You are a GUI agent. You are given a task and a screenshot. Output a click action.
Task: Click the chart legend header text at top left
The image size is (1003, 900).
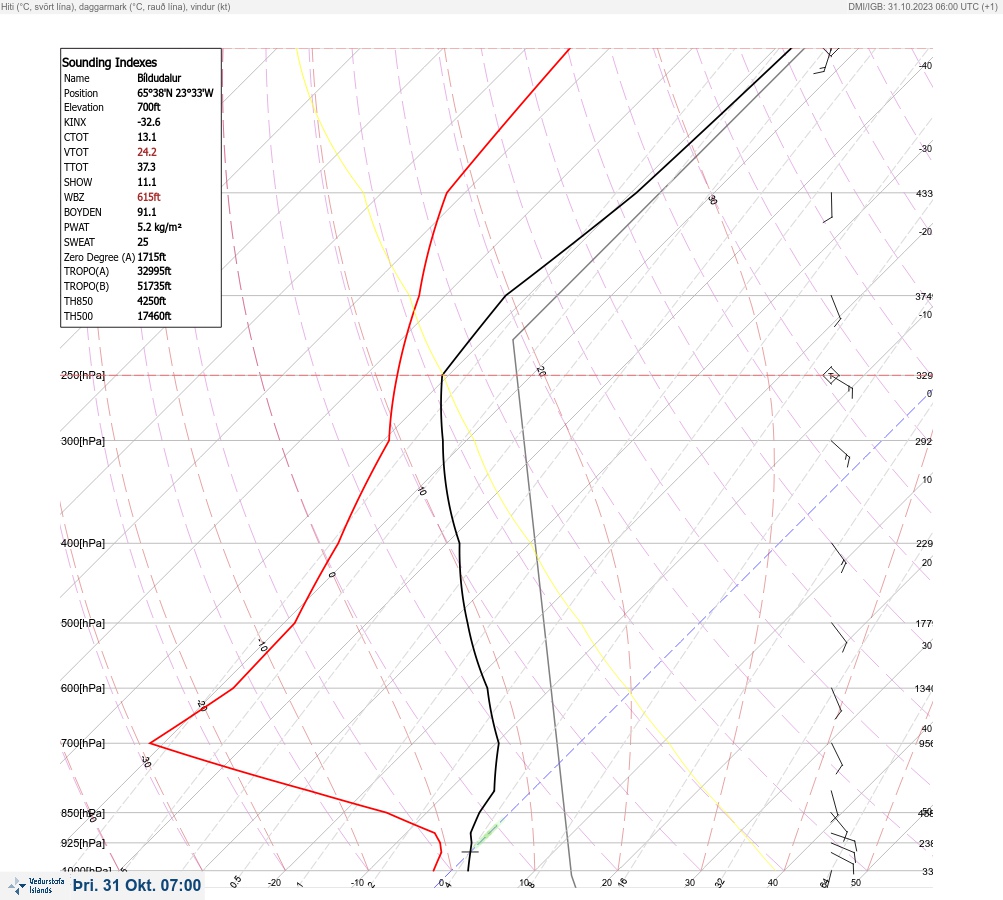(x=116, y=7)
